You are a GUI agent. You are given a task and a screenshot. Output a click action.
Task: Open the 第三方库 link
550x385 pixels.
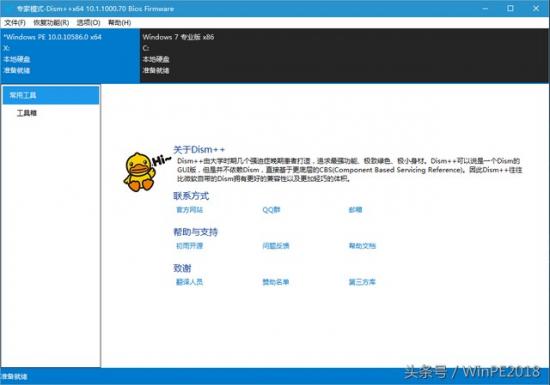(x=362, y=282)
